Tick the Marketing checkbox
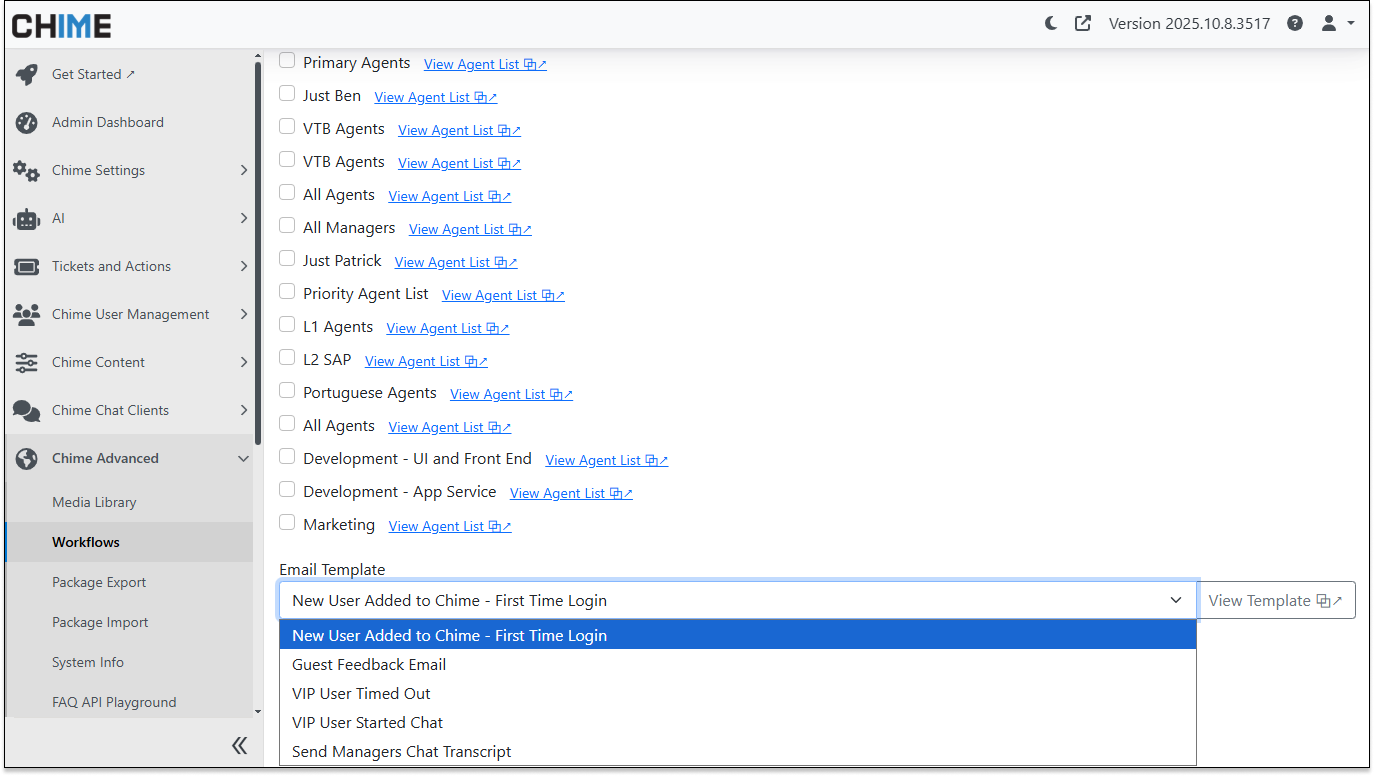Image resolution: width=1374 pixels, height=776 pixels. 287,523
